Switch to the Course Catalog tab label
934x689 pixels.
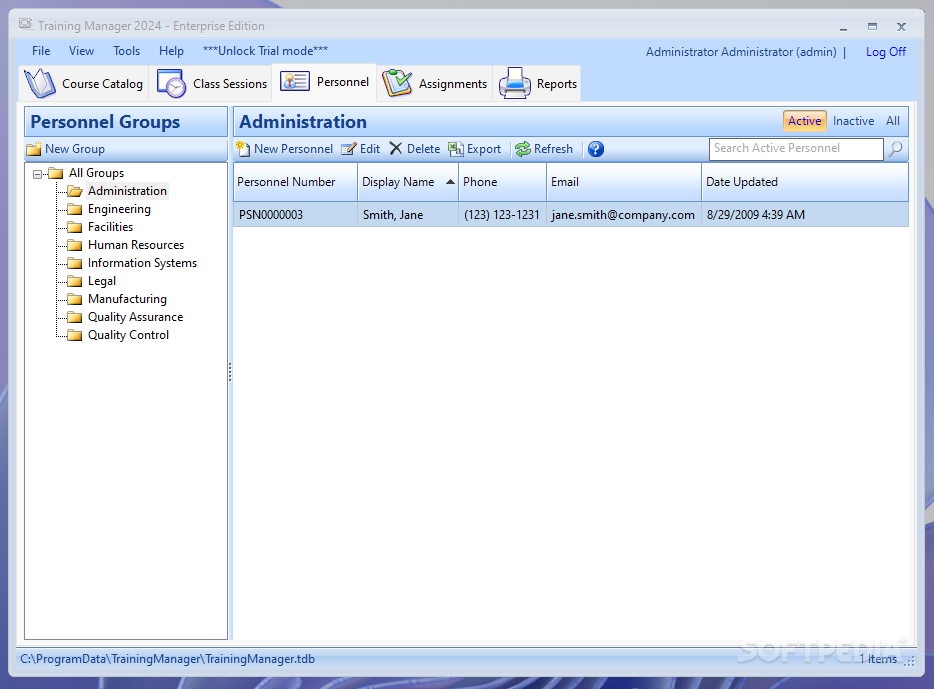(x=102, y=84)
